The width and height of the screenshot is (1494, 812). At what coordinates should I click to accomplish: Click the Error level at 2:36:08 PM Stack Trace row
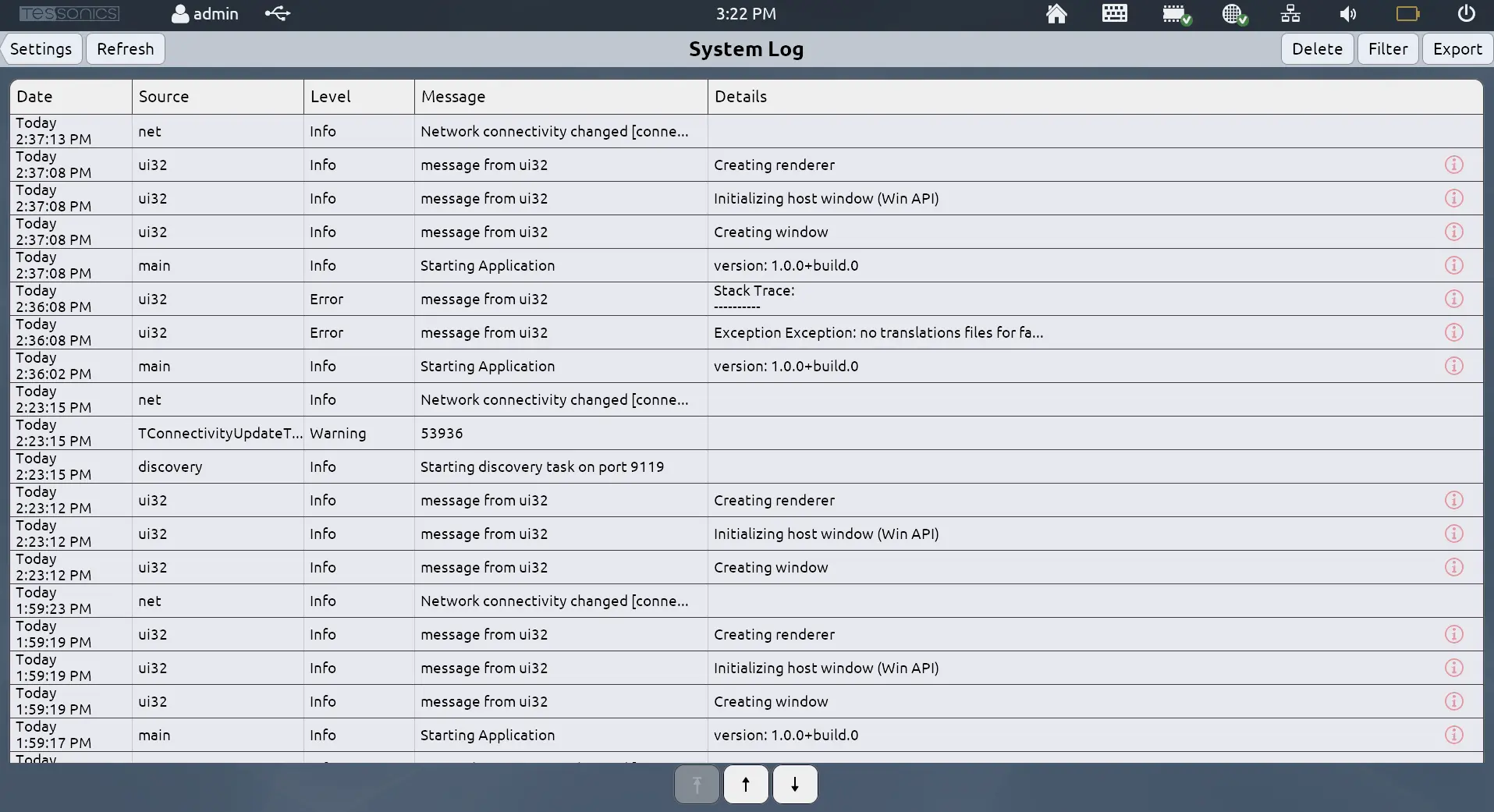(359, 299)
